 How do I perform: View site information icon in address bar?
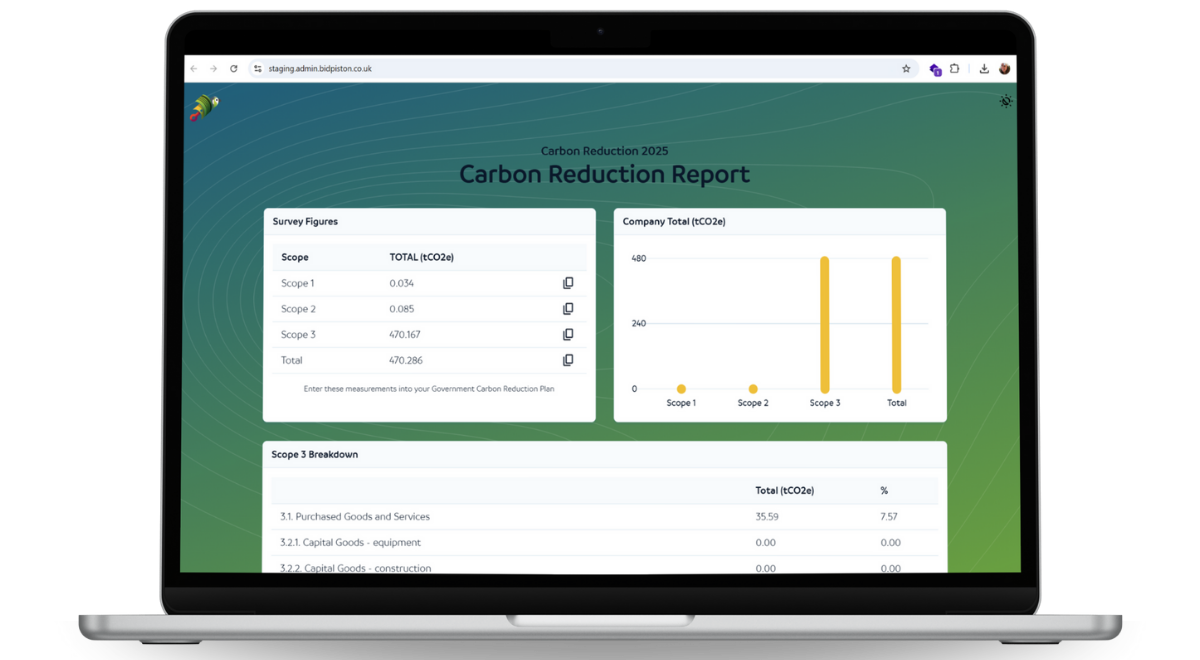(257, 69)
